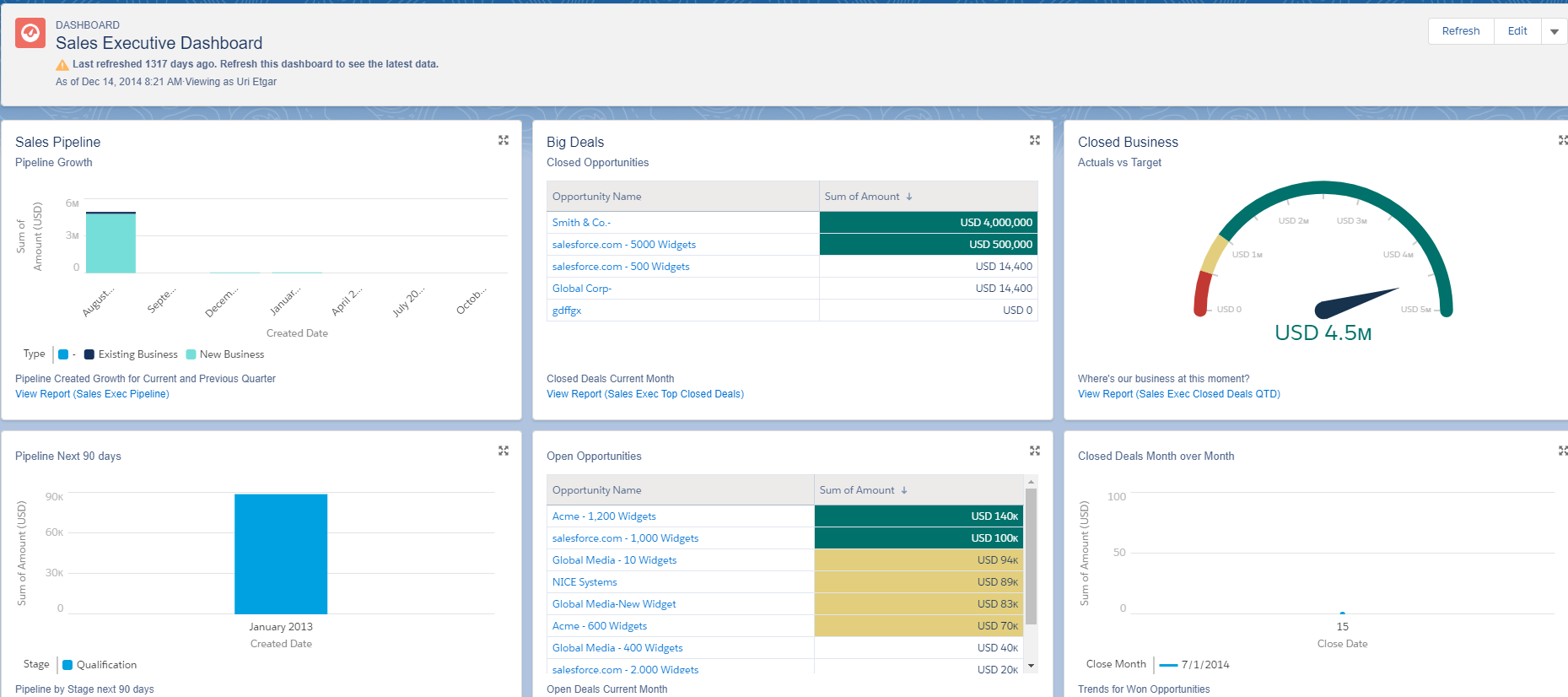1568x697 pixels.
Task: Expand the Big Deals component
Action: (1035, 140)
